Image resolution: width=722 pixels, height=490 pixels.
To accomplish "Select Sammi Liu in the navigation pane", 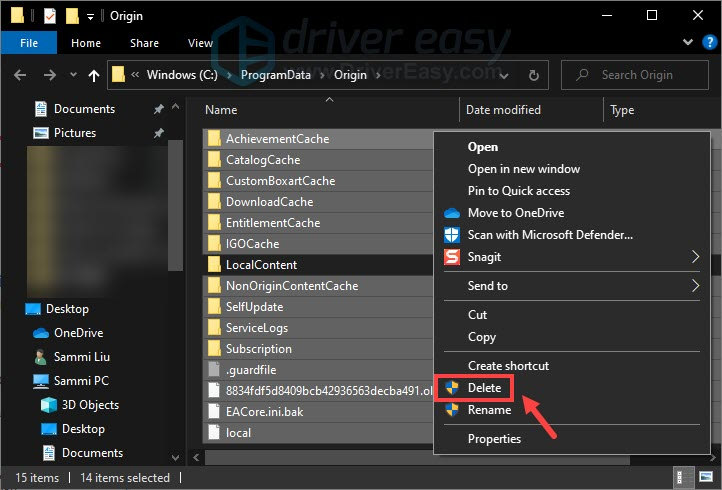I will coord(82,357).
